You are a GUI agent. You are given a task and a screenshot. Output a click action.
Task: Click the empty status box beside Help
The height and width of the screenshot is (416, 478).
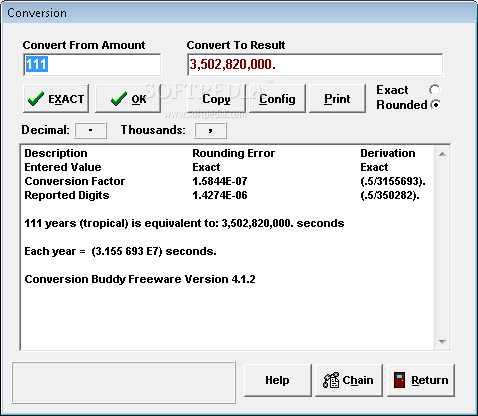click(x=124, y=383)
